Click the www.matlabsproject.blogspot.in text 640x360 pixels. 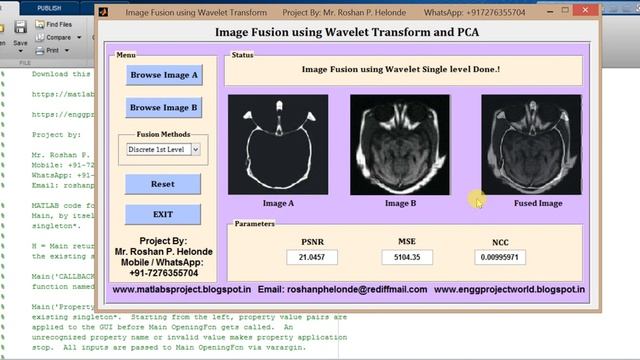pyautogui.click(x=182, y=289)
